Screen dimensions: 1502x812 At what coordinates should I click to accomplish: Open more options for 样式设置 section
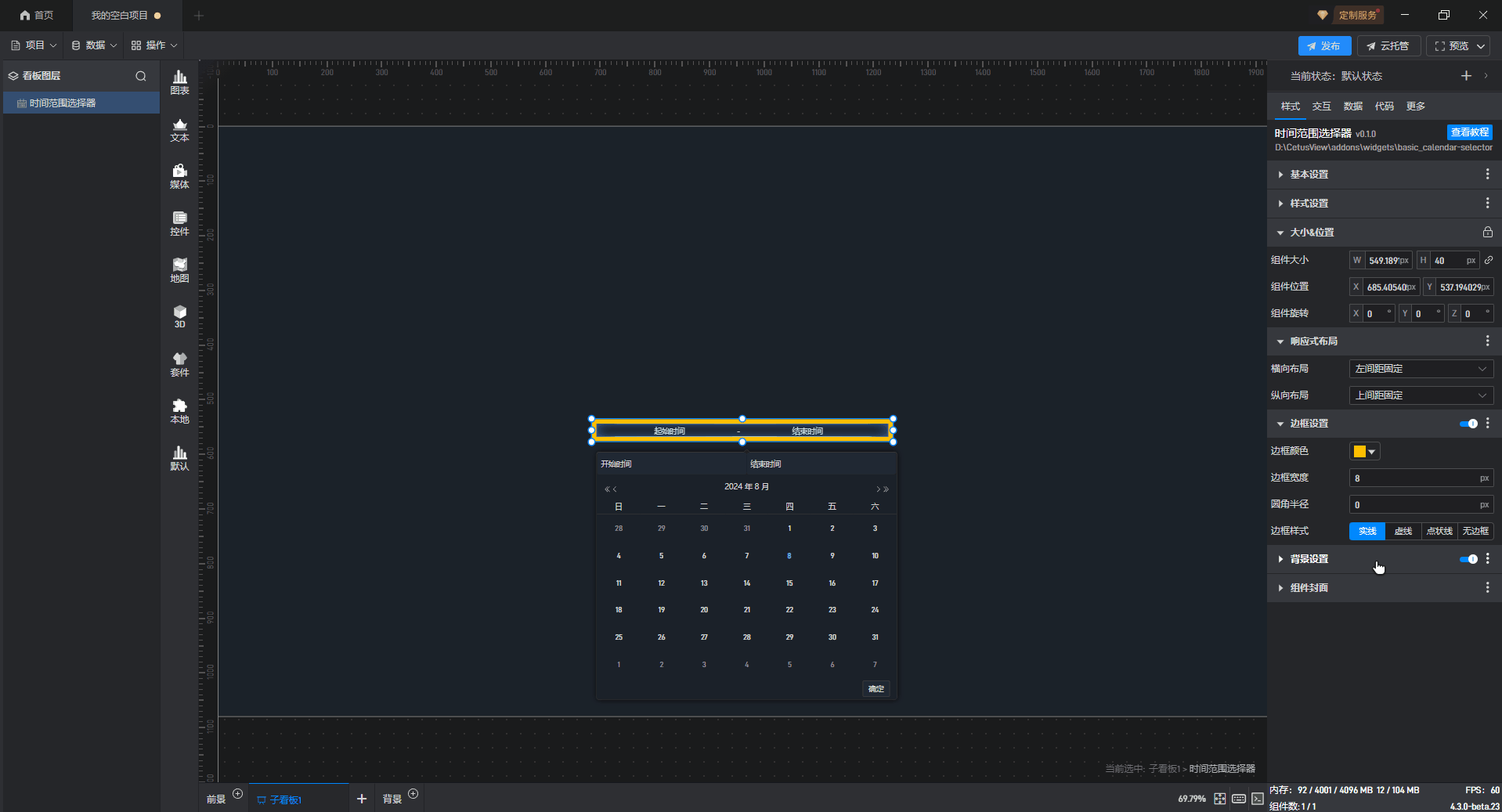pos(1487,203)
